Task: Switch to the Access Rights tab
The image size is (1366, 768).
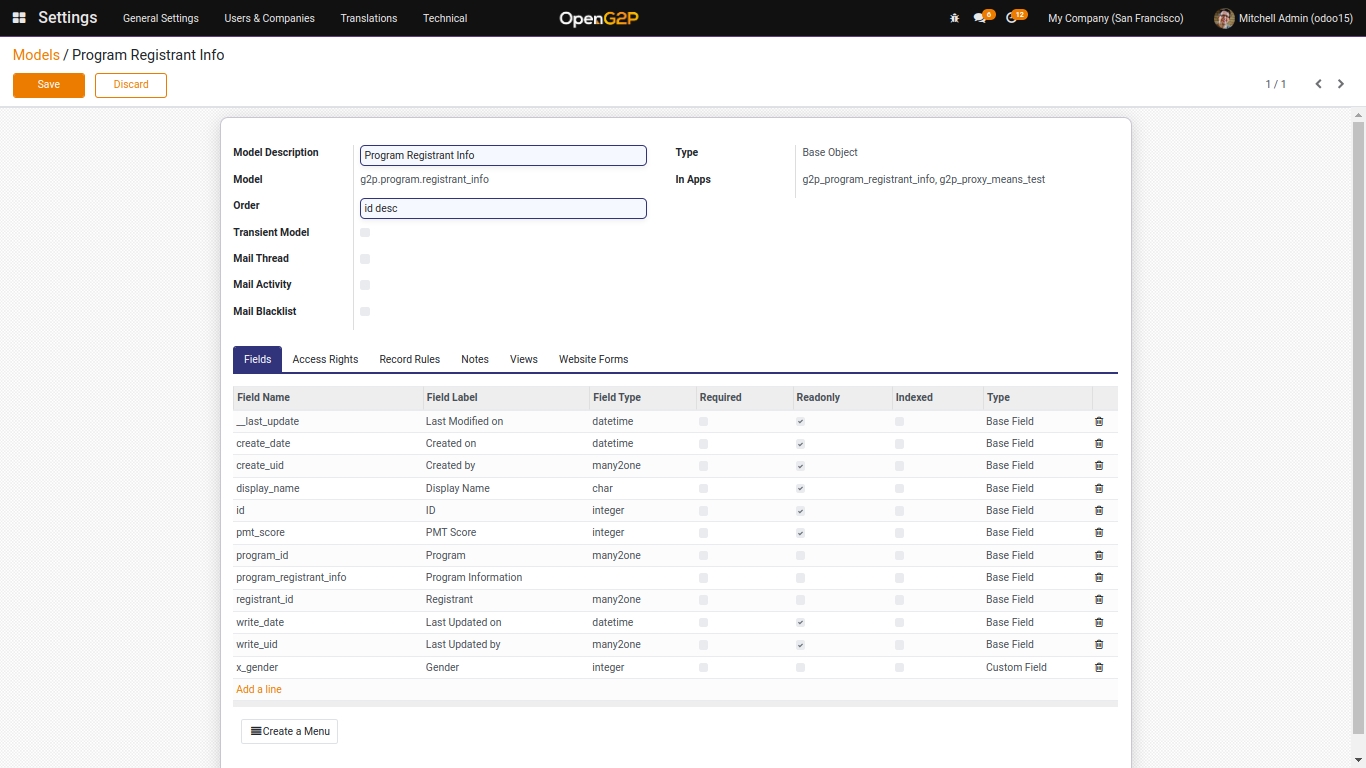Action: (325, 359)
